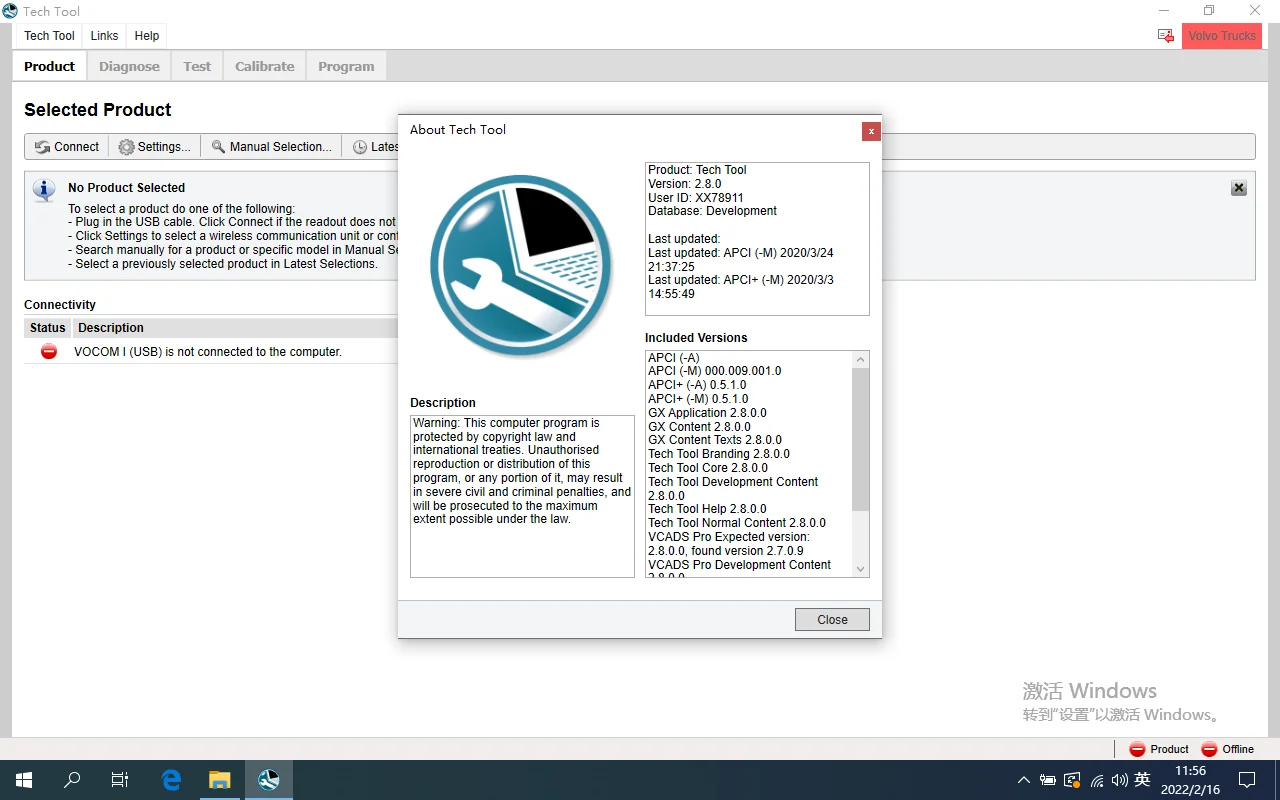This screenshot has width=1280, height=800.
Task: Dismiss the No Product Selected message with X
Action: click(x=1238, y=188)
